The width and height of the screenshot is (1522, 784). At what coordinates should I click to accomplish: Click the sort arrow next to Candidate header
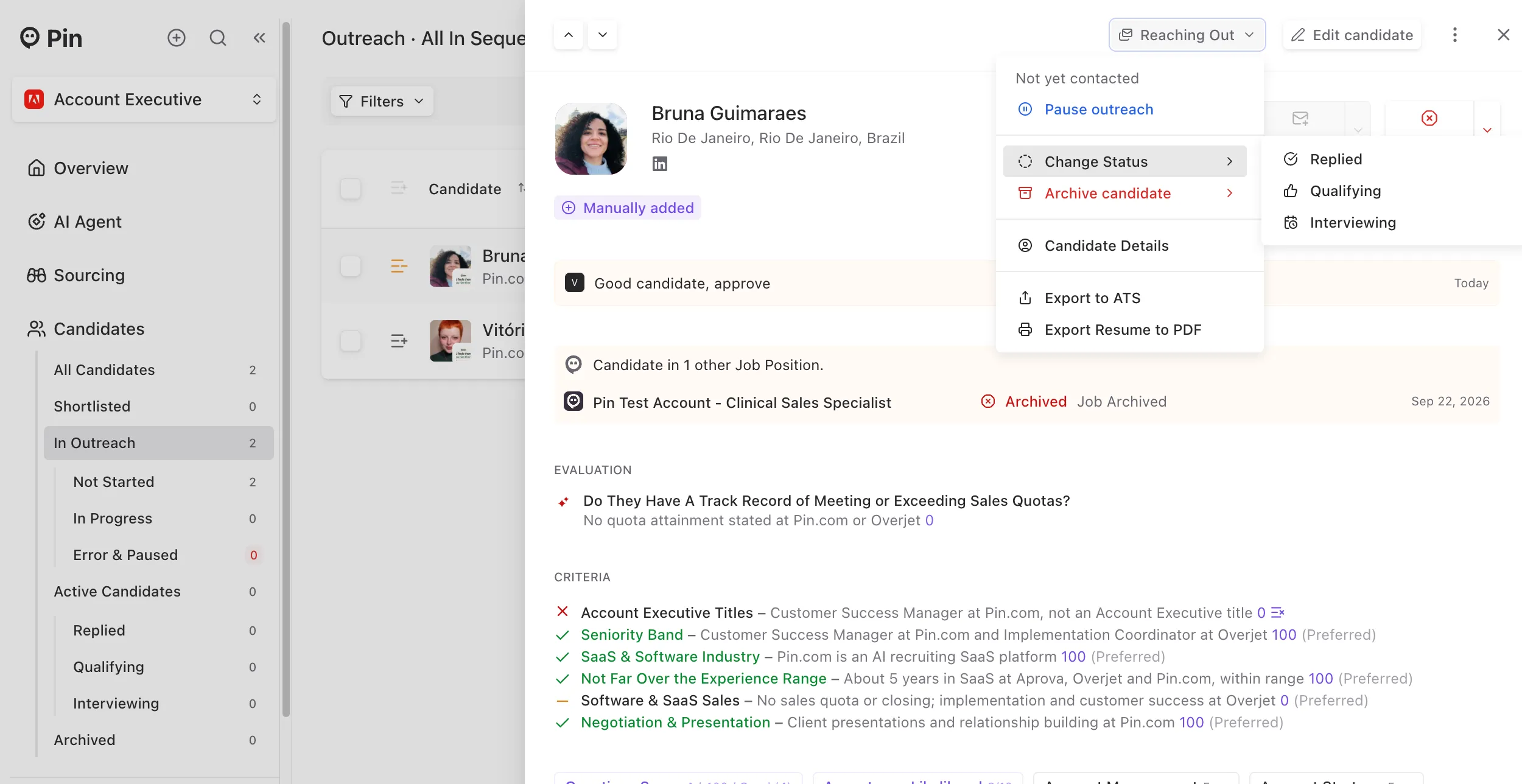pyautogui.click(x=521, y=188)
